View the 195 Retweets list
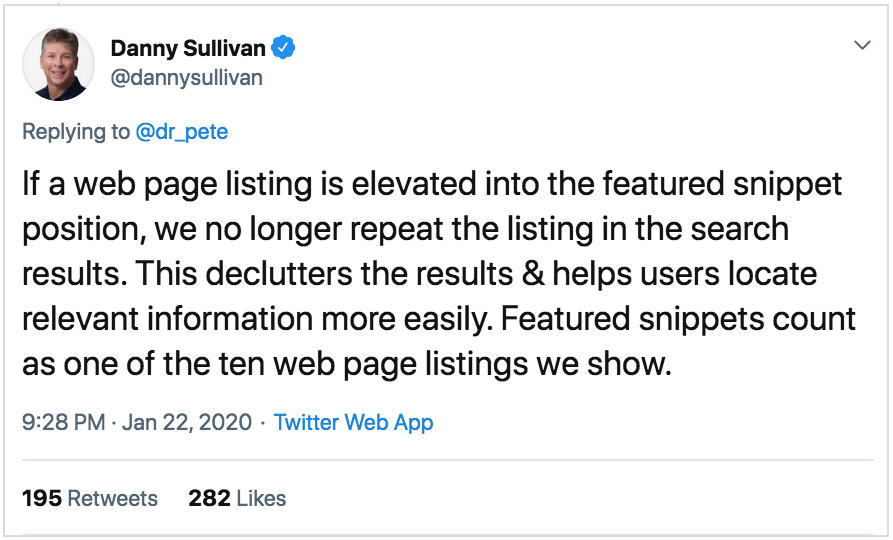 point(89,498)
